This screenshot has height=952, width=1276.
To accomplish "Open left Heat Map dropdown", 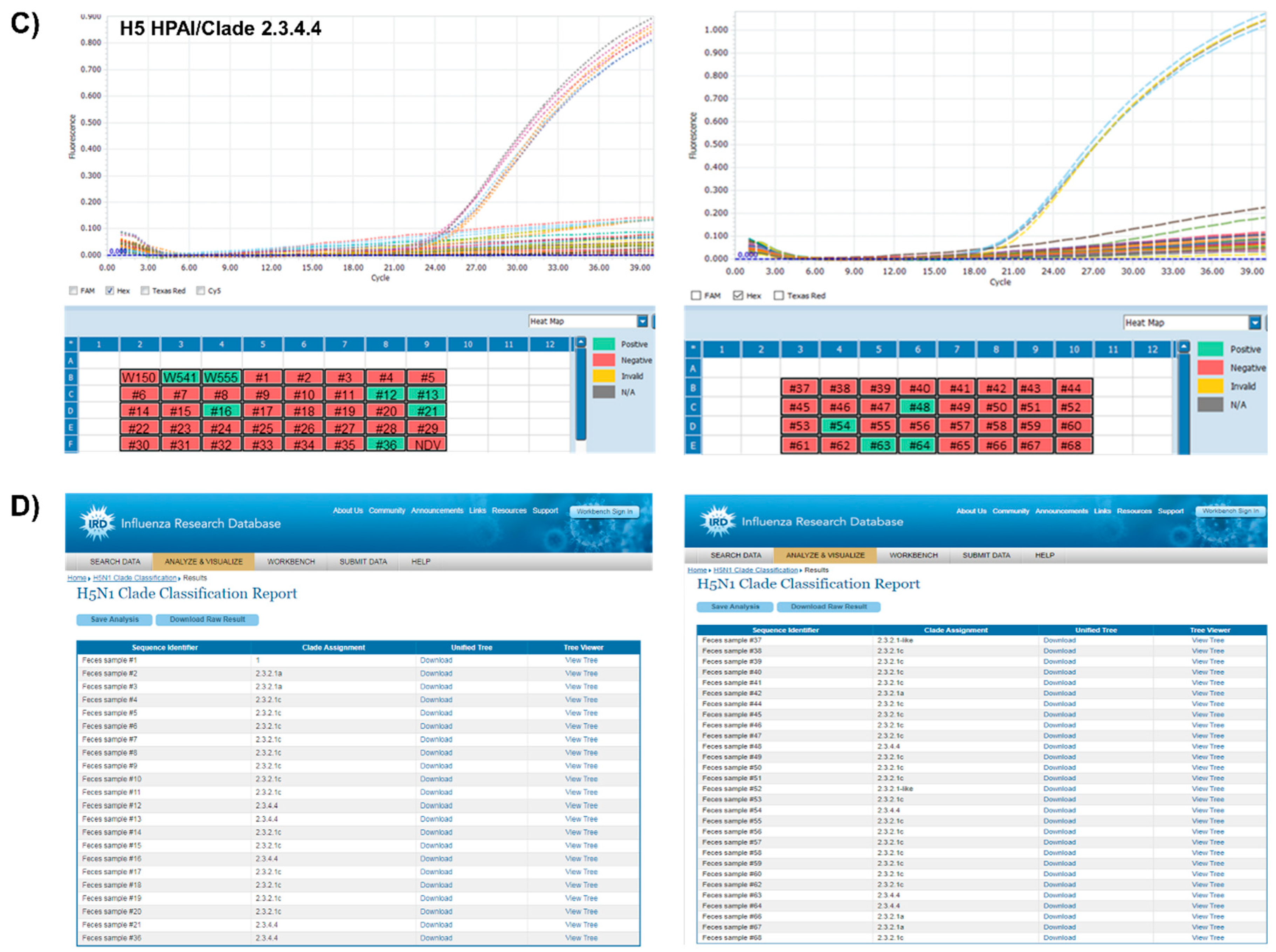I will [x=642, y=321].
